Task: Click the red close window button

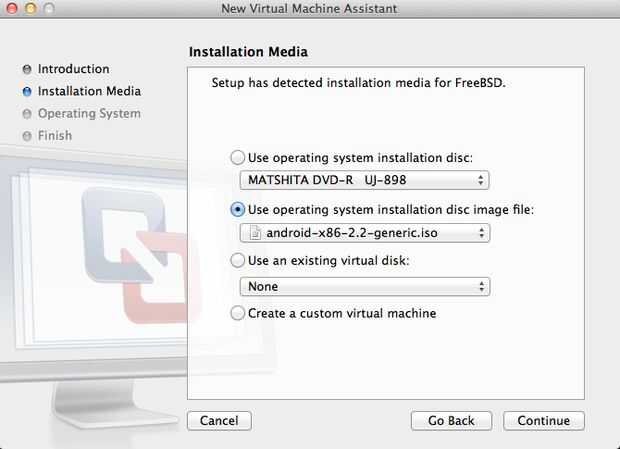Action: click(x=11, y=9)
